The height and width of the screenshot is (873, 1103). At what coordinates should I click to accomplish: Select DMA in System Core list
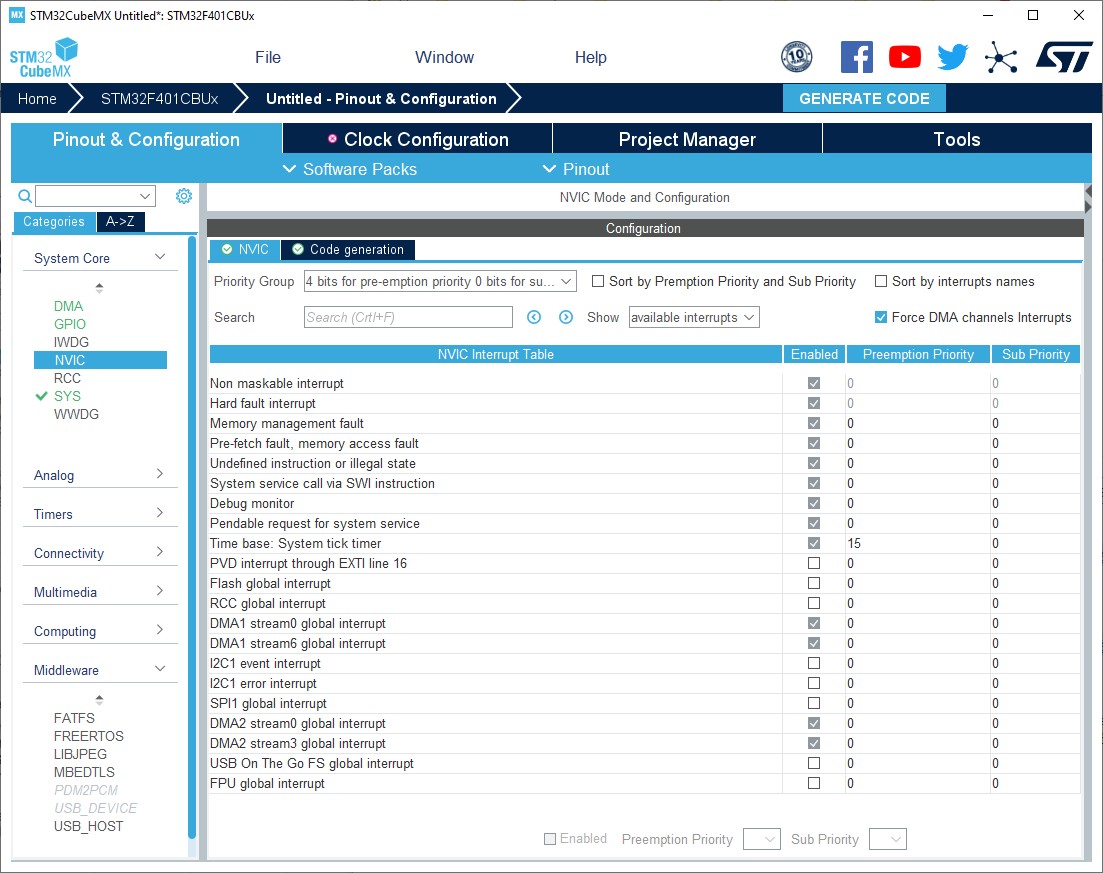coord(68,306)
